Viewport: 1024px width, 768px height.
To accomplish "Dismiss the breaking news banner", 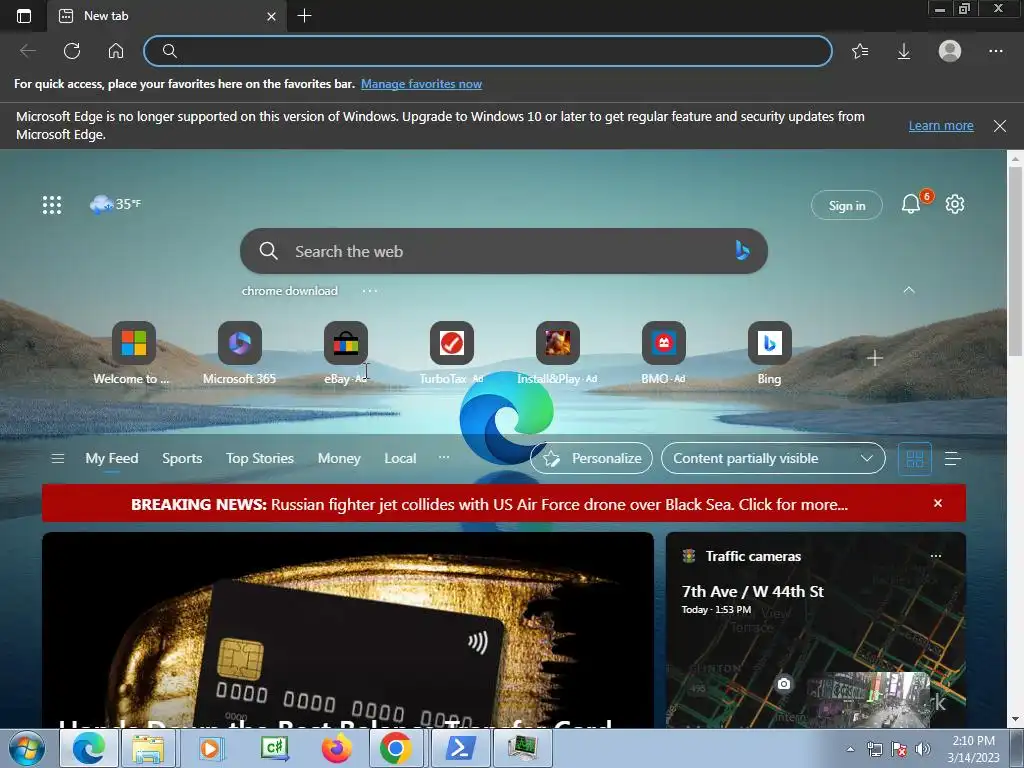I will coord(938,504).
